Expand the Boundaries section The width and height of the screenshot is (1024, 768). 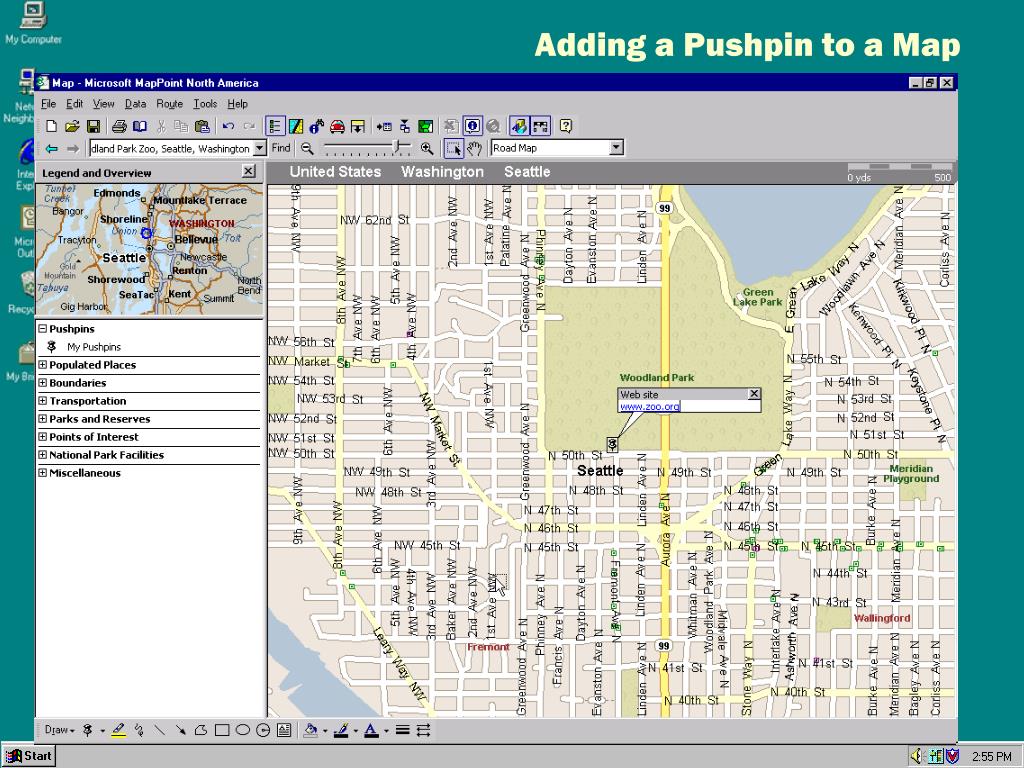(42, 383)
